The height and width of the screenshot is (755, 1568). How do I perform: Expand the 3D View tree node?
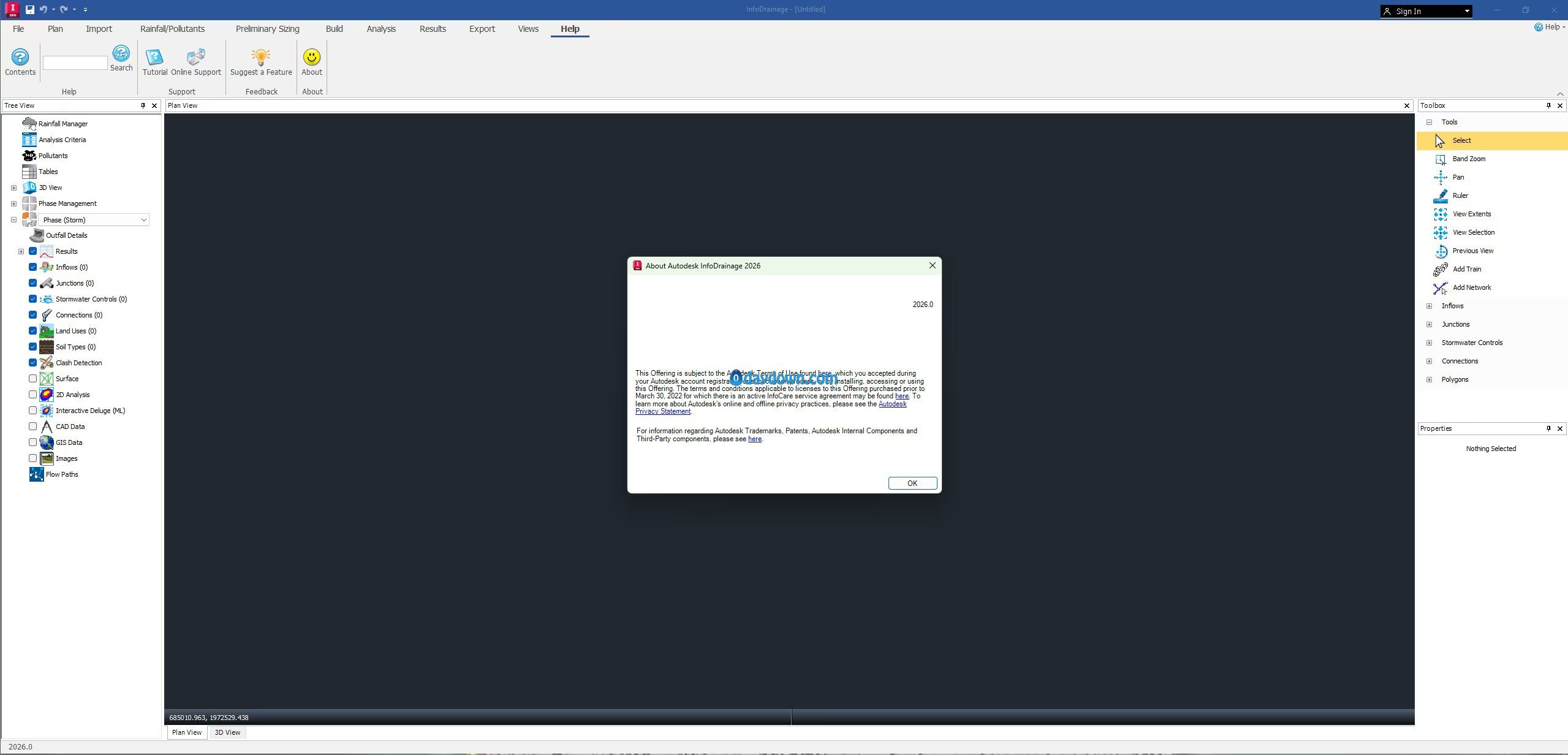pyautogui.click(x=13, y=188)
